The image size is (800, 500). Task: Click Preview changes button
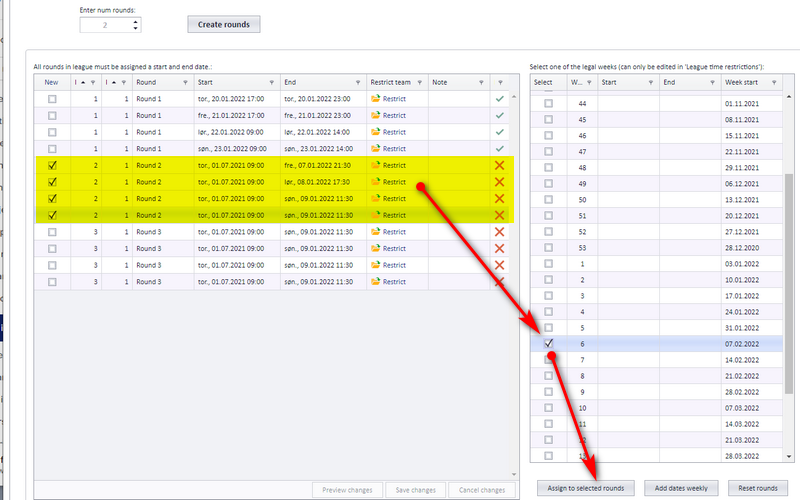[x=347, y=490]
